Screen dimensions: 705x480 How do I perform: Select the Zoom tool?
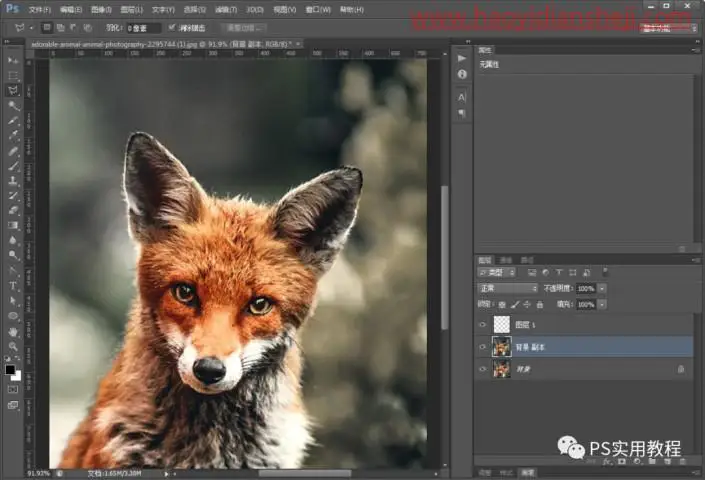tap(13, 346)
